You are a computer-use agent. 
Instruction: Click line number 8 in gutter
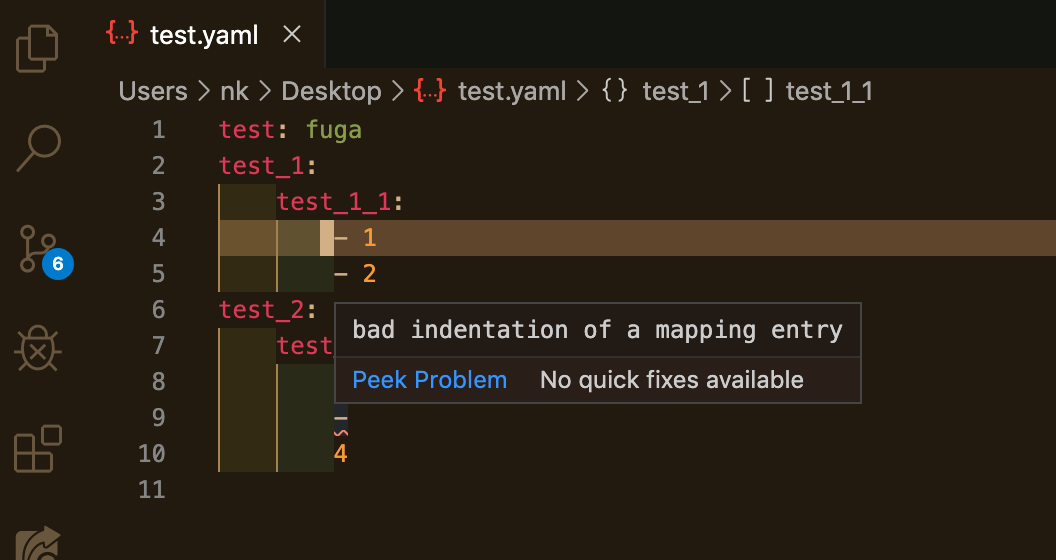coord(158,382)
